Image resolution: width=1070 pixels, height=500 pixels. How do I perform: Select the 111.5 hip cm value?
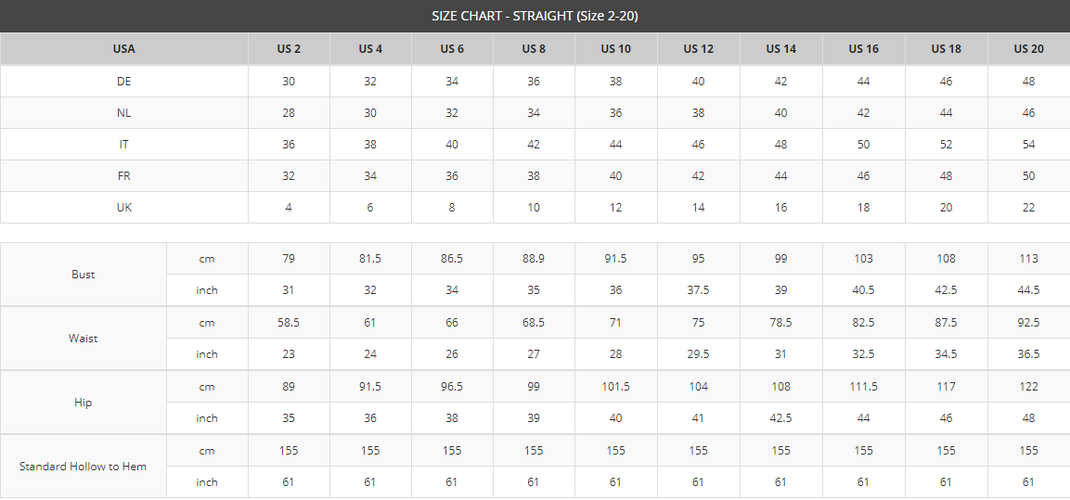(863, 386)
